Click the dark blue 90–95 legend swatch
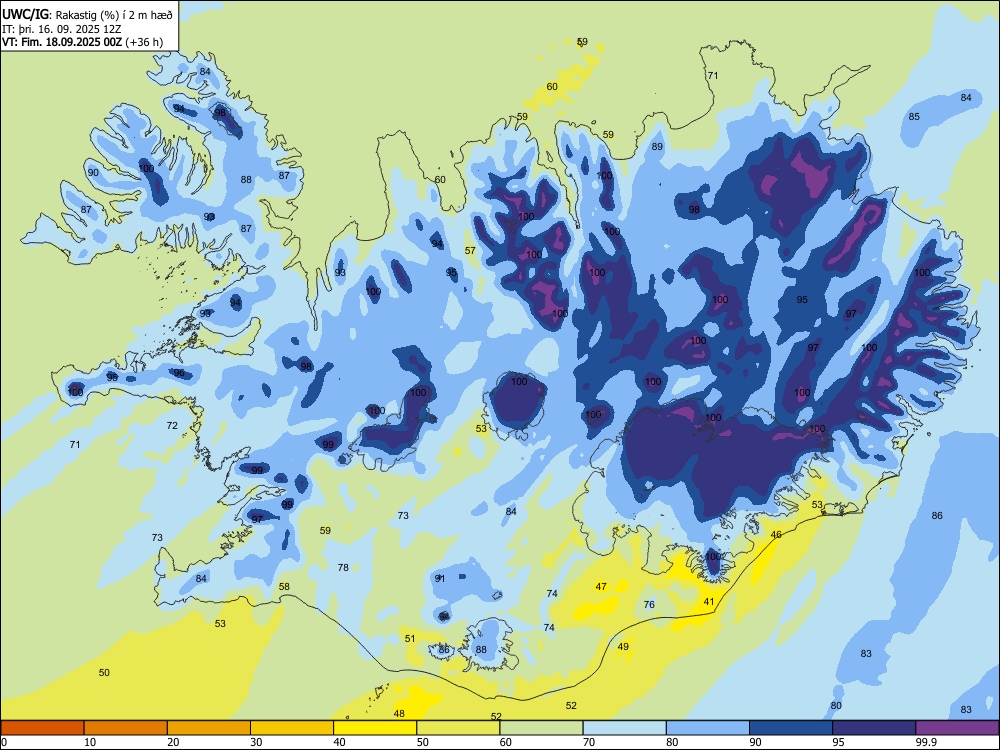The width and height of the screenshot is (1000, 750). 791,728
